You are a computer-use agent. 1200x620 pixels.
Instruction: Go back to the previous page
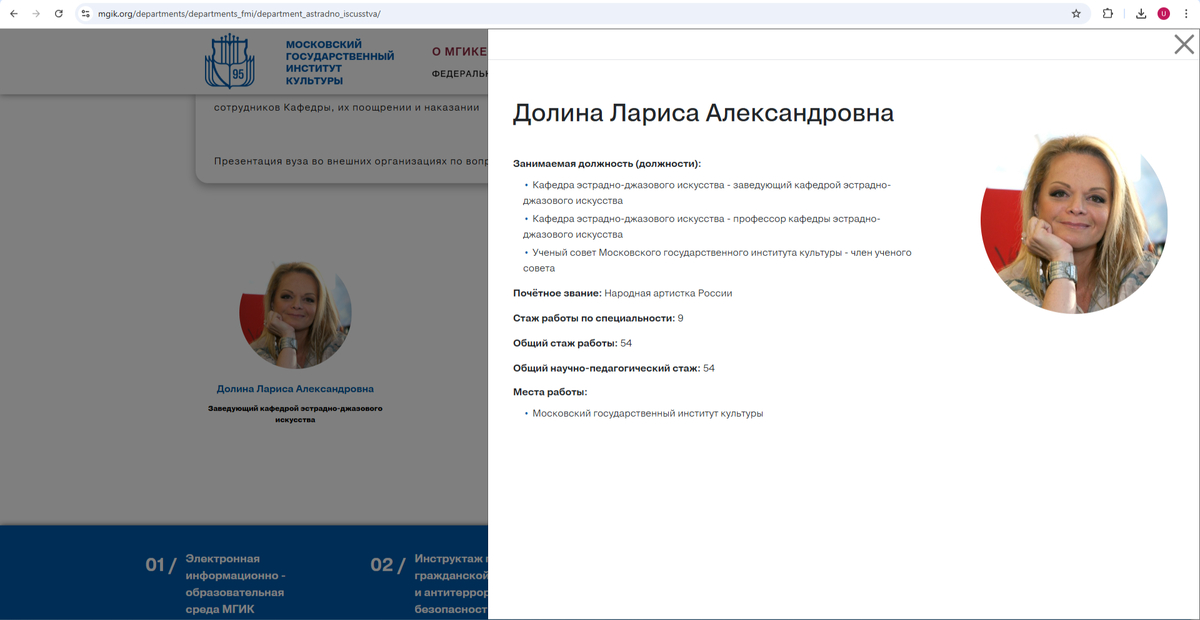pyautogui.click(x=12, y=15)
